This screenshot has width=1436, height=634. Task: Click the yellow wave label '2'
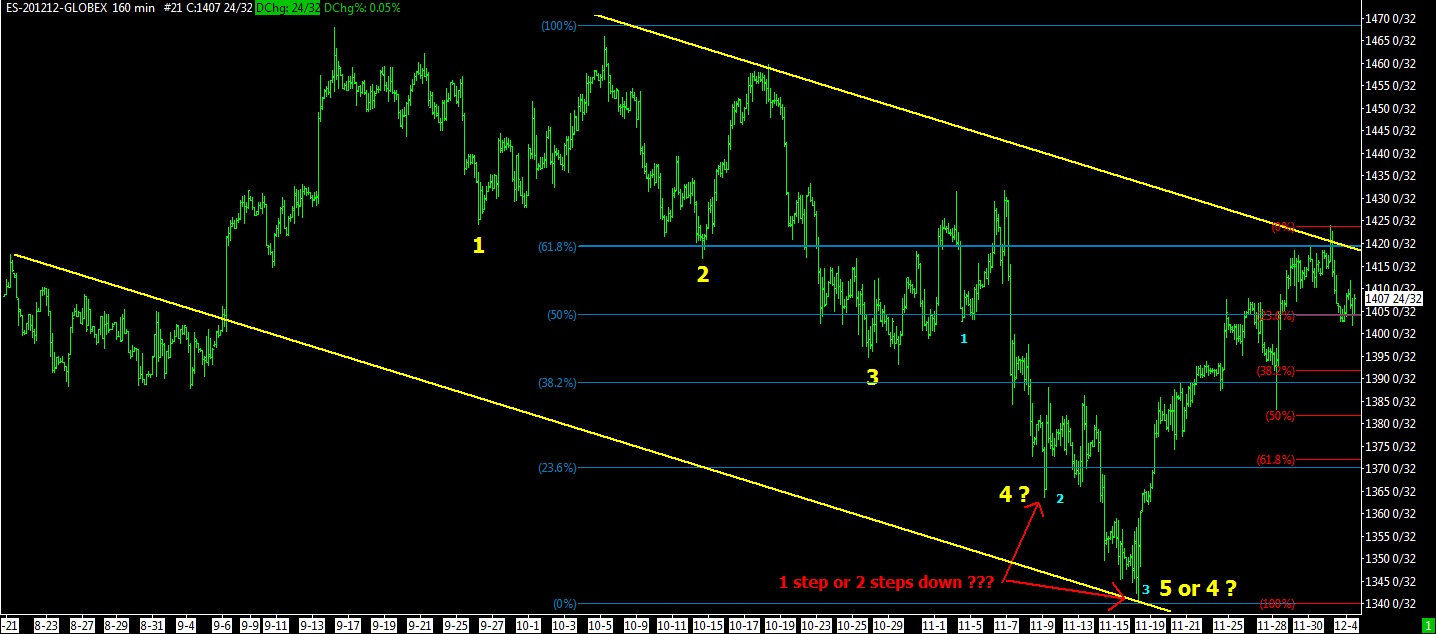(703, 274)
